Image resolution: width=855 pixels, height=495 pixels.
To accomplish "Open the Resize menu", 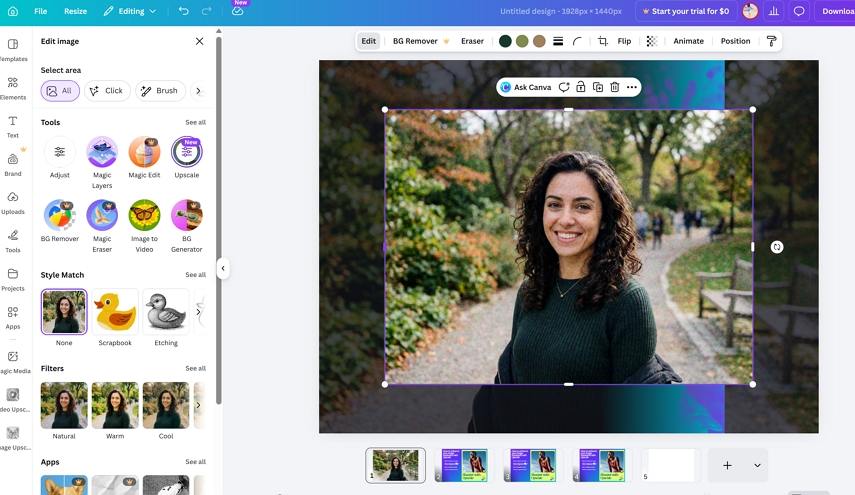I will pyautogui.click(x=75, y=11).
